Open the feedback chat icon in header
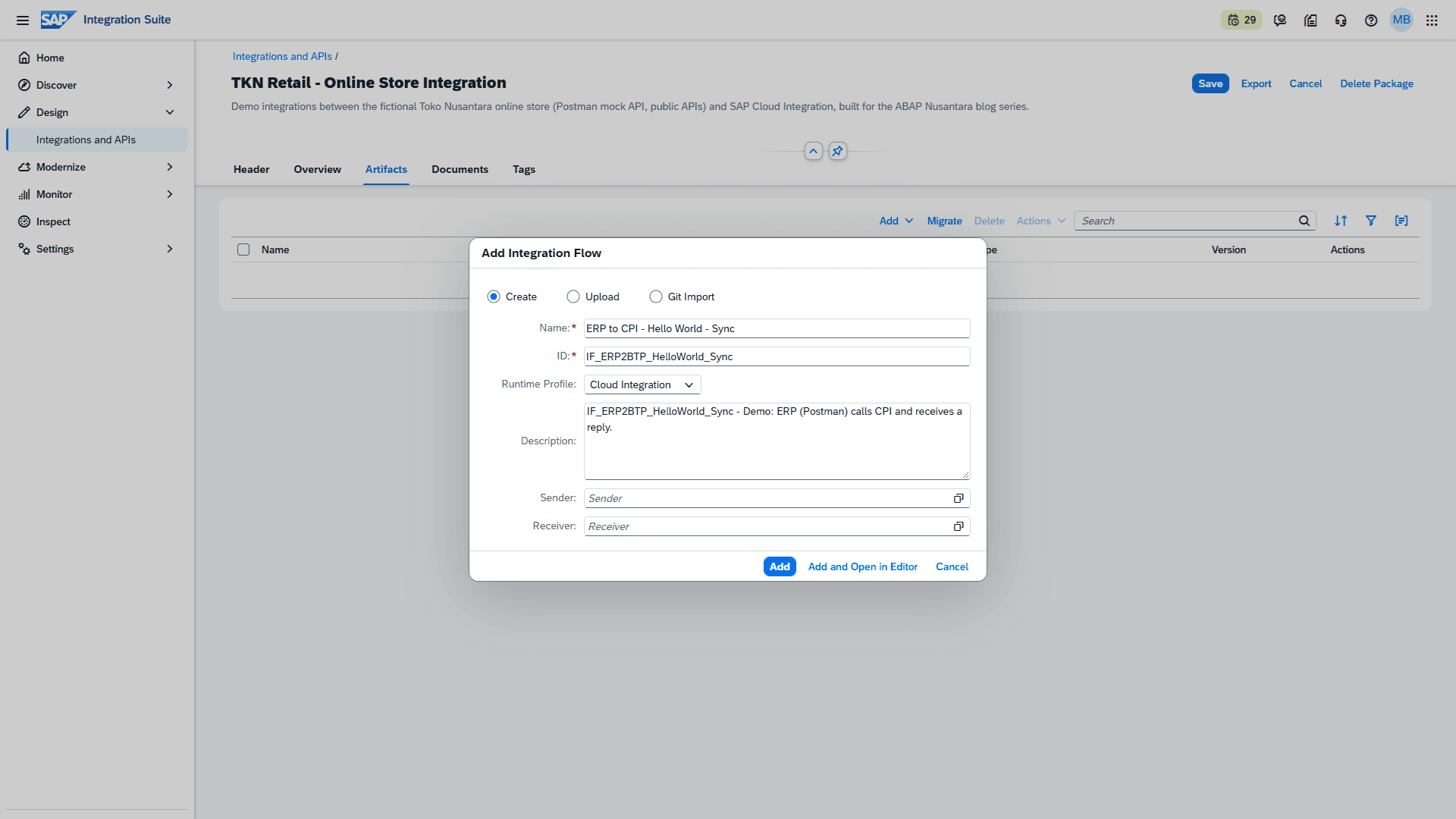 point(1280,20)
